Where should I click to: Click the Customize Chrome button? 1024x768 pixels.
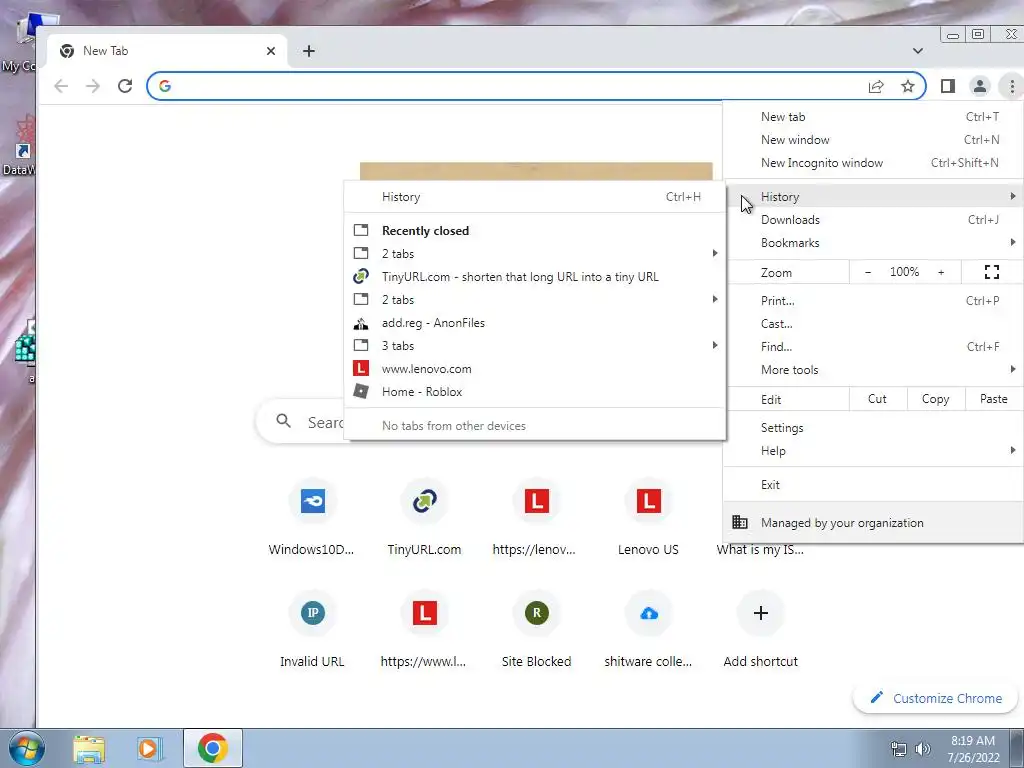936,698
